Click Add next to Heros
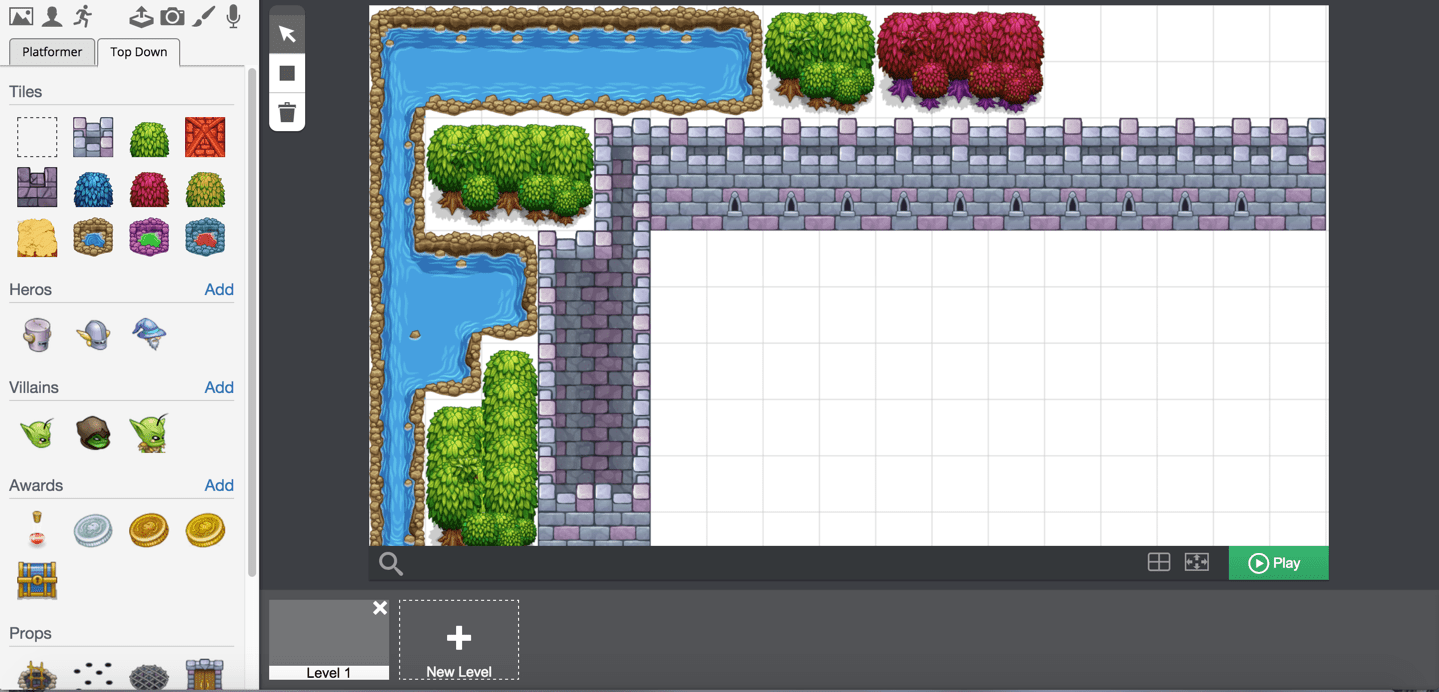 point(219,290)
